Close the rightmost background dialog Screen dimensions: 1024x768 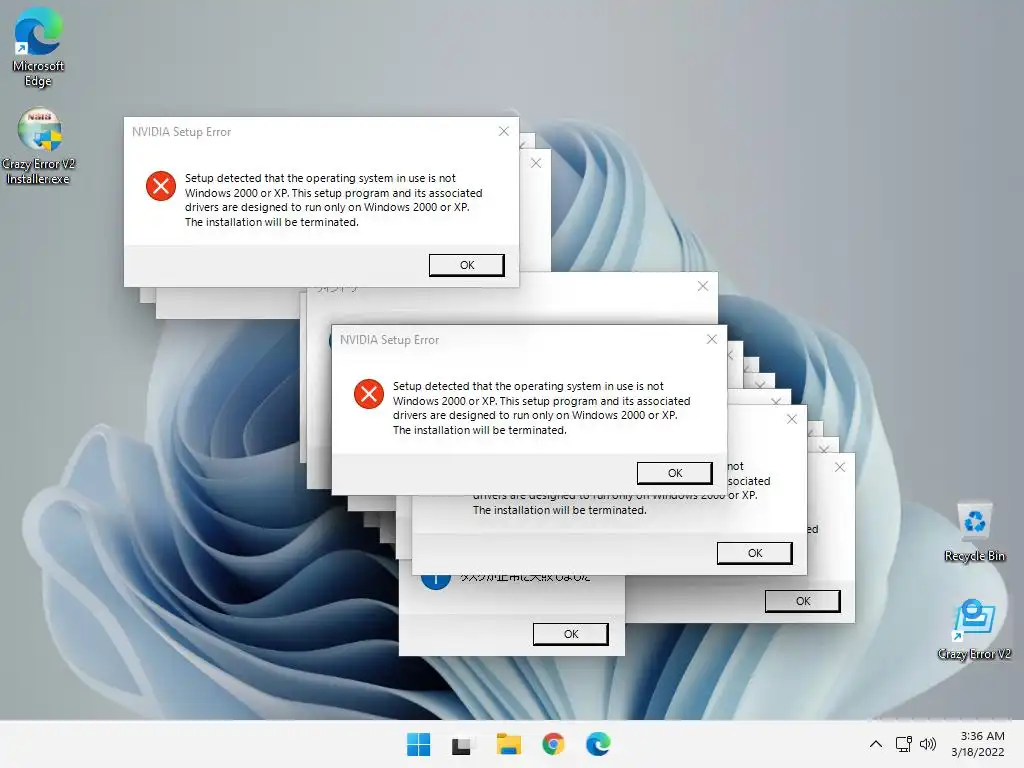coord(840,467)
